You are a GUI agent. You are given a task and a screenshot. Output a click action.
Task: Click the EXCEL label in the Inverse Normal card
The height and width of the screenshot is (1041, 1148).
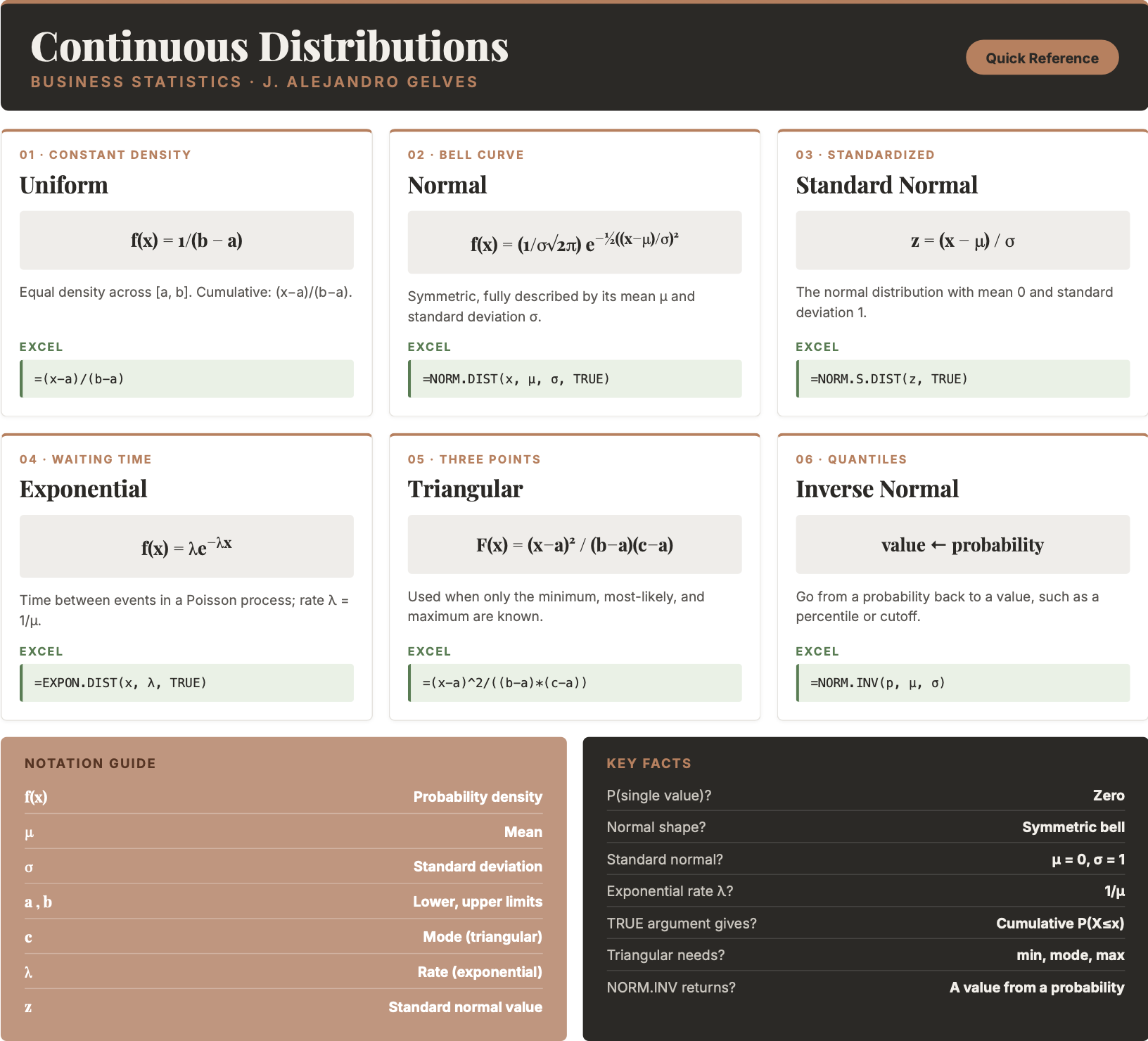(817, 651)
